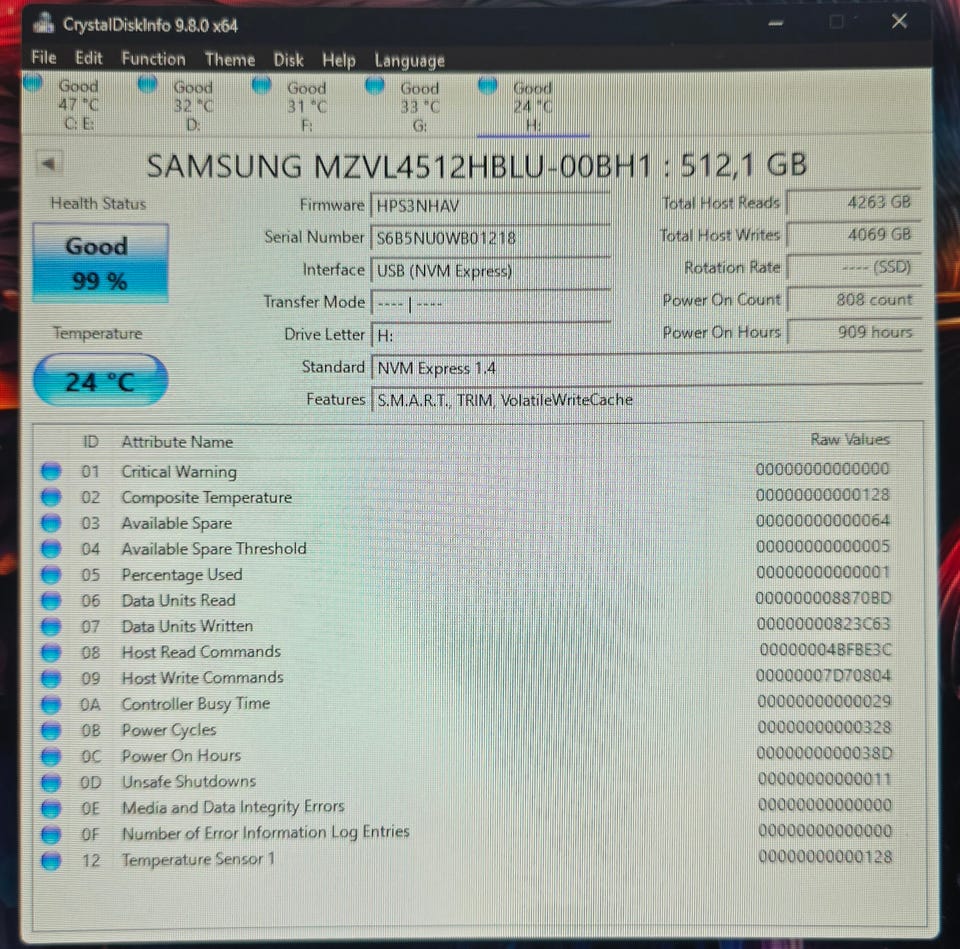
Task: Open the Disk menu
Action: point(288,60)
